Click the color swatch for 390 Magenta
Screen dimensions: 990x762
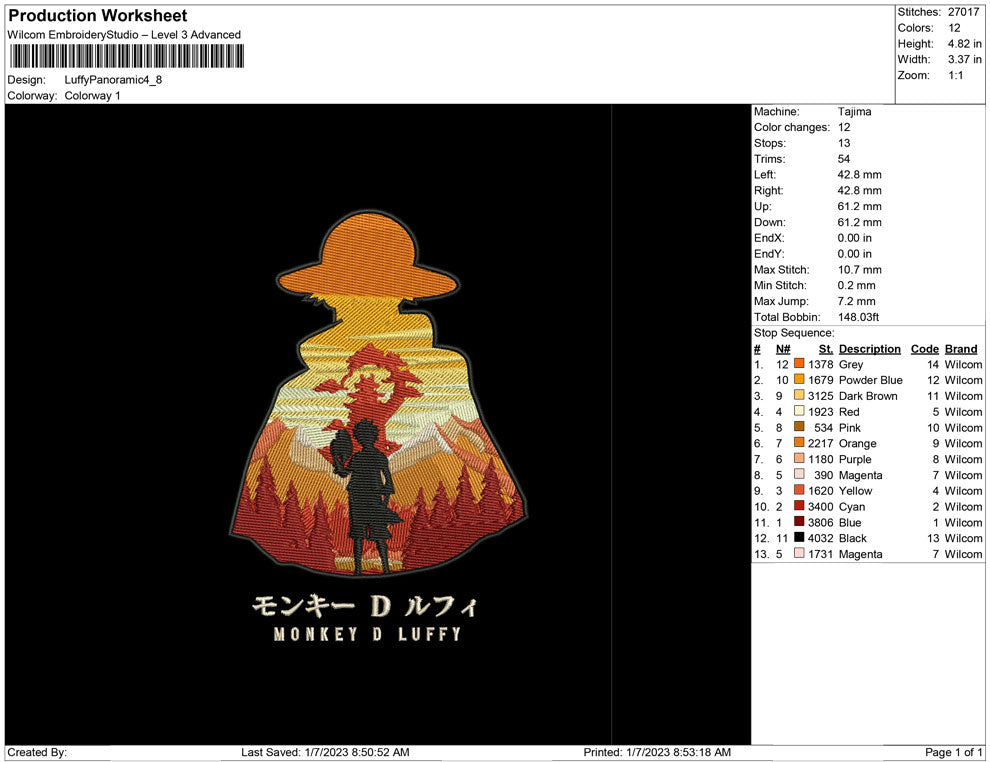point(799,474)
